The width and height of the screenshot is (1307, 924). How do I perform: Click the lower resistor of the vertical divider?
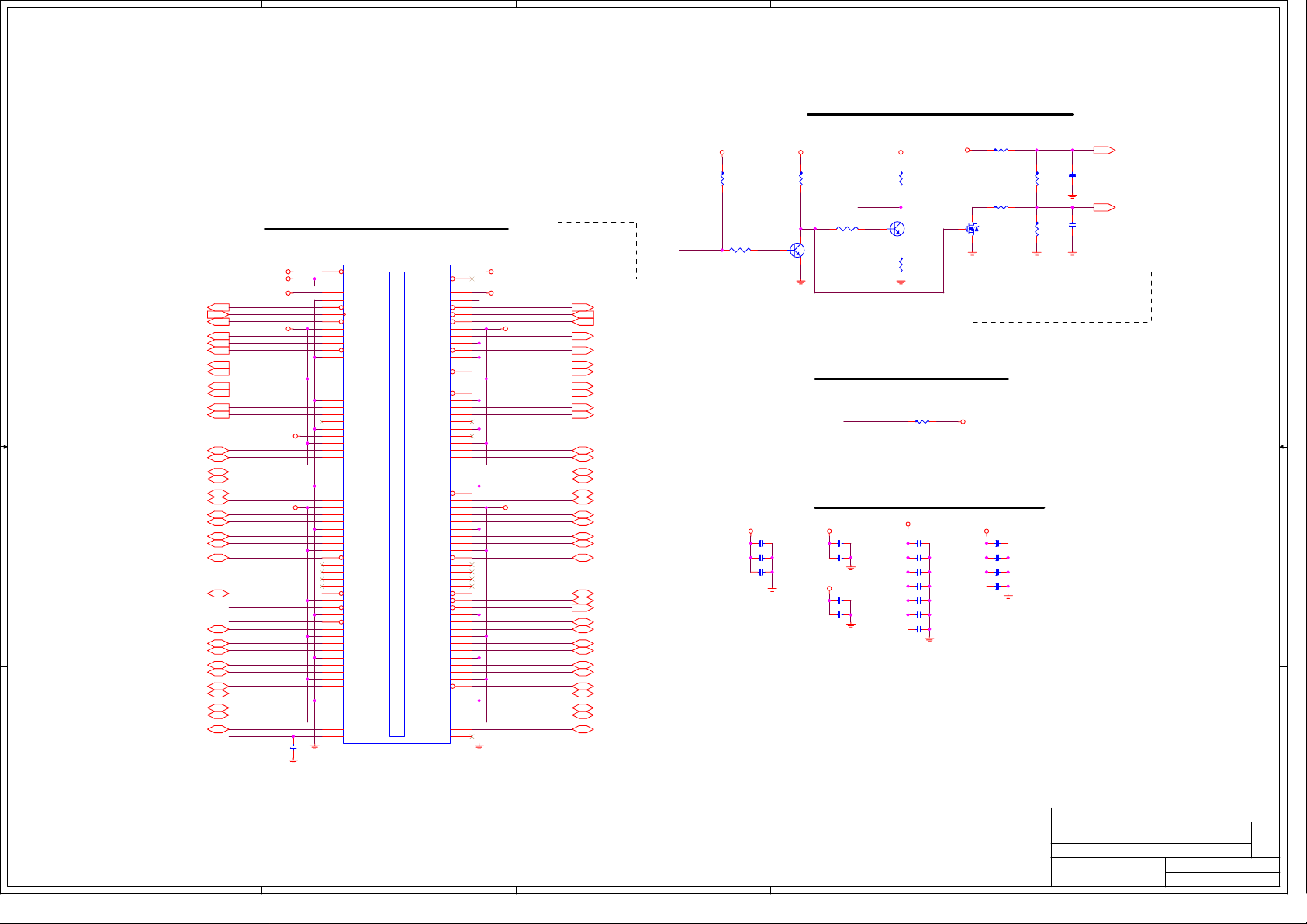(1036, 230)
